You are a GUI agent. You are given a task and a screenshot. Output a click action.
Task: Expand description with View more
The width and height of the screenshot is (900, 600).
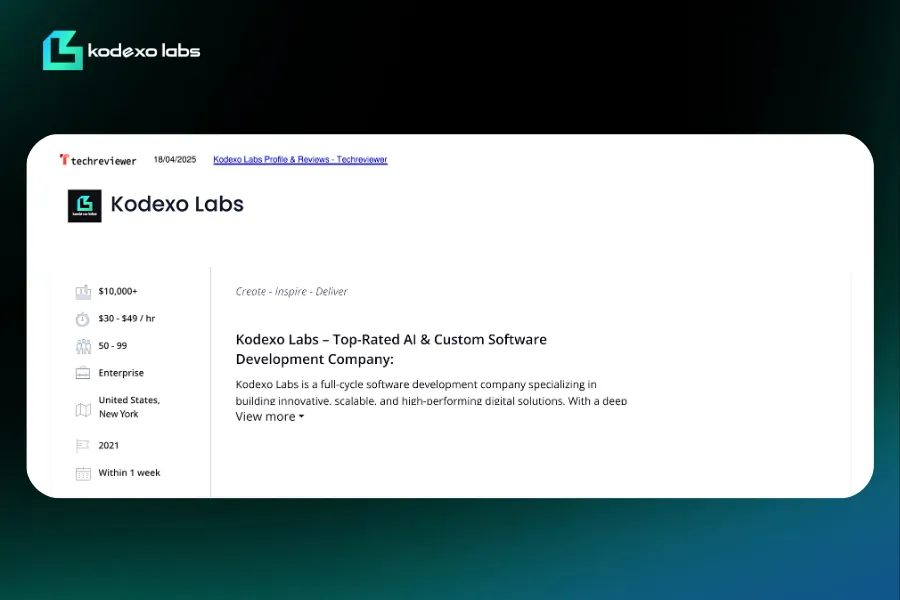[x=270, y=417]
